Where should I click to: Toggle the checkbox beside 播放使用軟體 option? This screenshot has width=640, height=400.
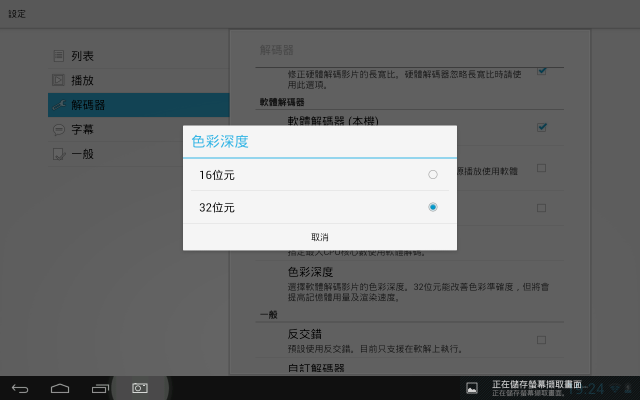pyautogui.click(x=541, y=168)
